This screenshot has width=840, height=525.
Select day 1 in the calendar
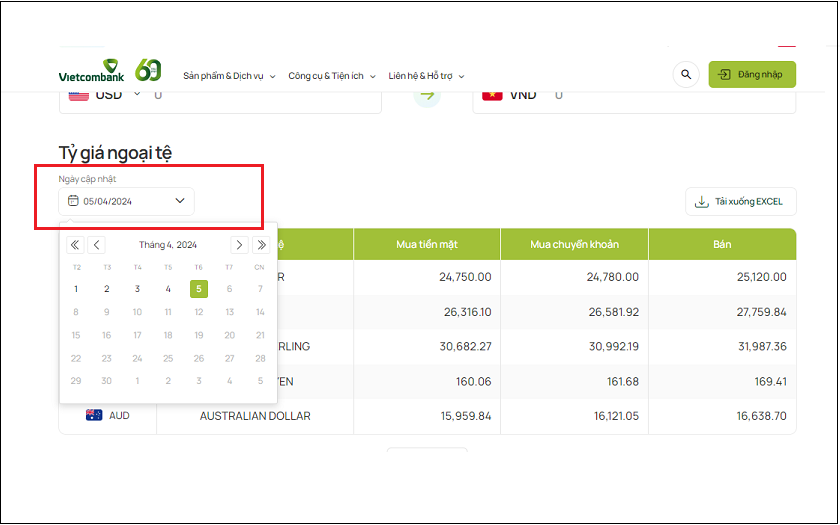point(76,289)
